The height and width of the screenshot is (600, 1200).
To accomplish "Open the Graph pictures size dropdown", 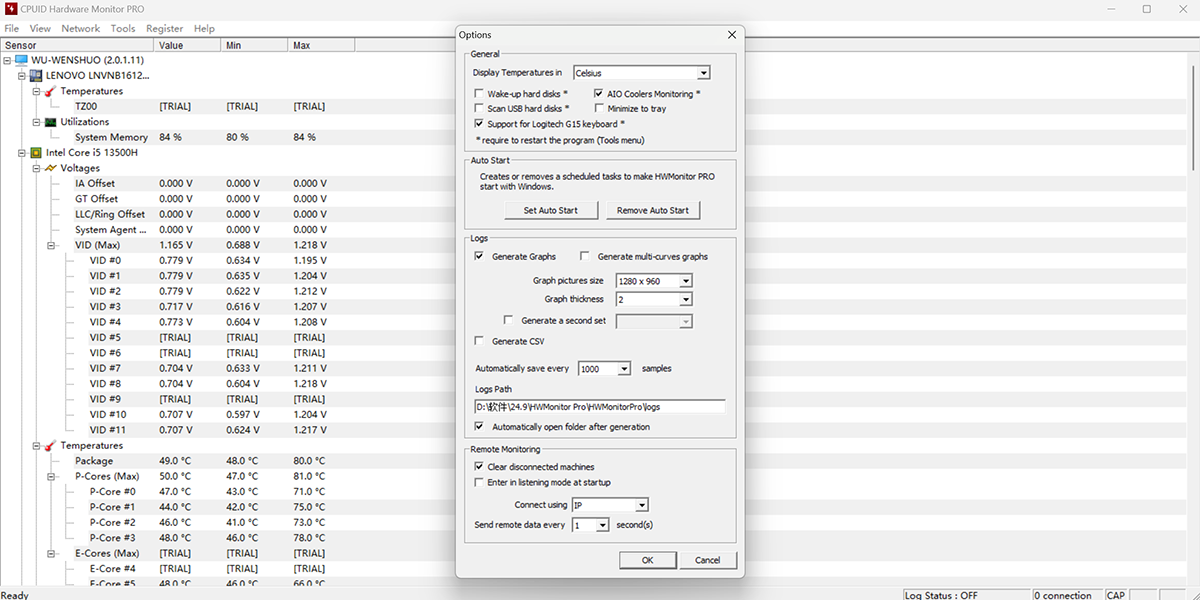I will pyautogui.click(x=686, y=281).
